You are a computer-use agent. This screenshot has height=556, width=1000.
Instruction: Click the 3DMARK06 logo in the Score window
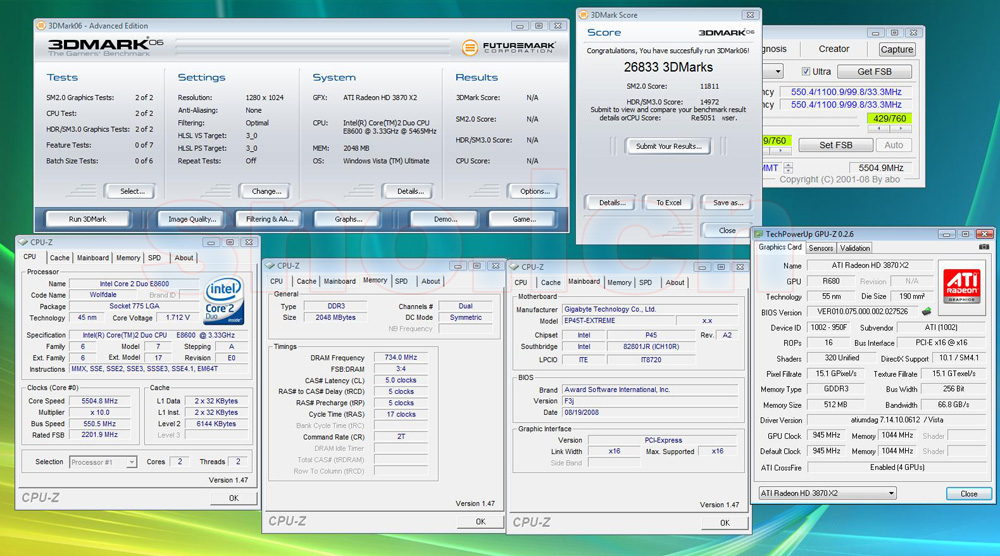pos(726,33)
